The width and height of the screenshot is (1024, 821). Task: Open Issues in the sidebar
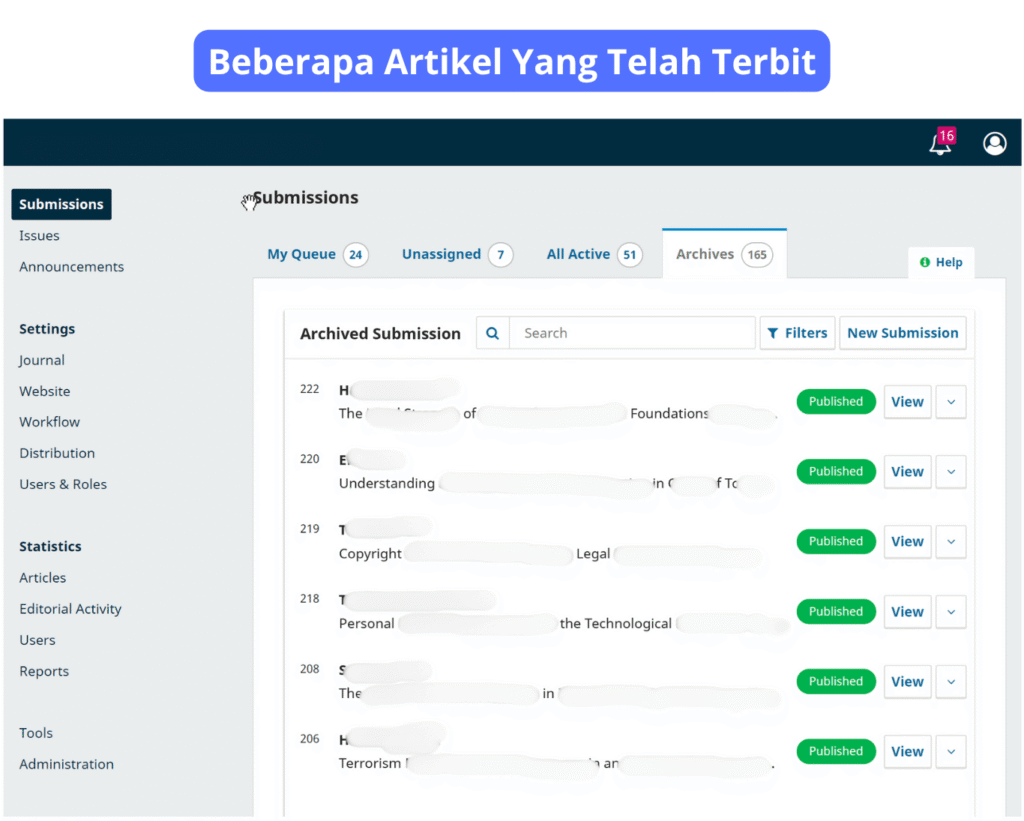[39, 236]
